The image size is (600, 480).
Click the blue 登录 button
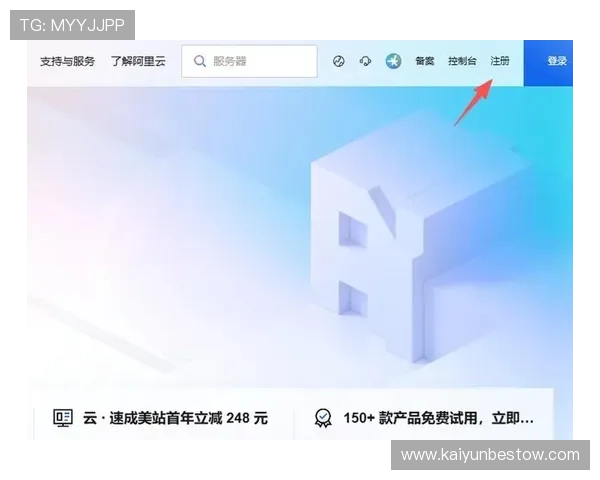tap(548, 63)
